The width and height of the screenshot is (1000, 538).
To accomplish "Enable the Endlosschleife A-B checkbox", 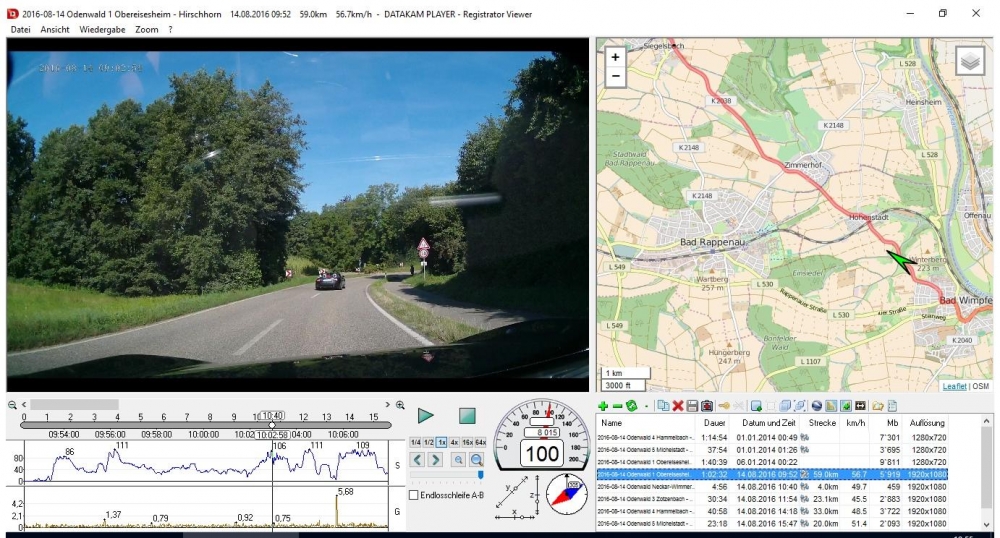I will 415,495.
